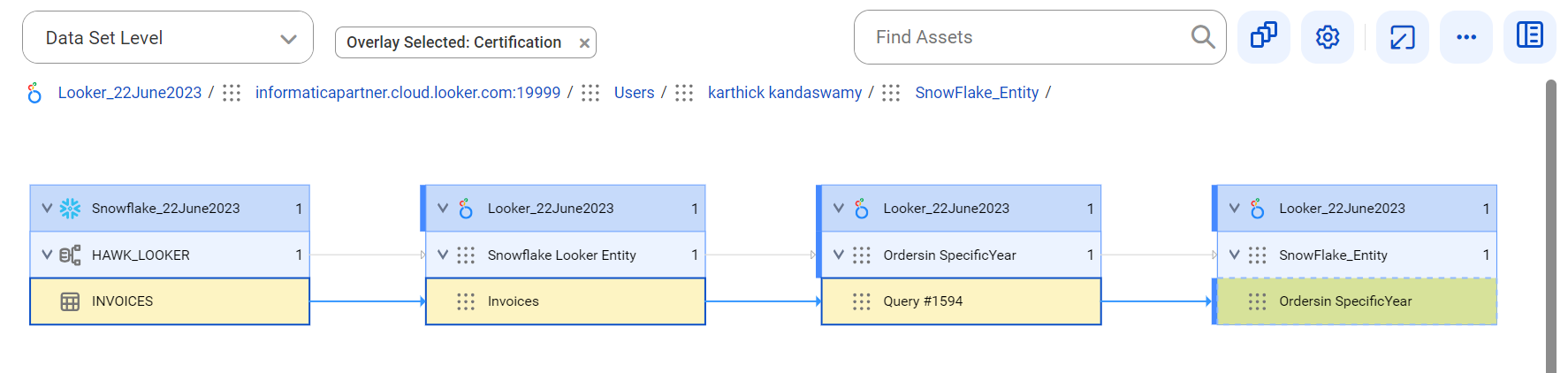Remove the Certification overlay chip
This screenshot has width=1568, height=373.
click(x=584, y=42)
